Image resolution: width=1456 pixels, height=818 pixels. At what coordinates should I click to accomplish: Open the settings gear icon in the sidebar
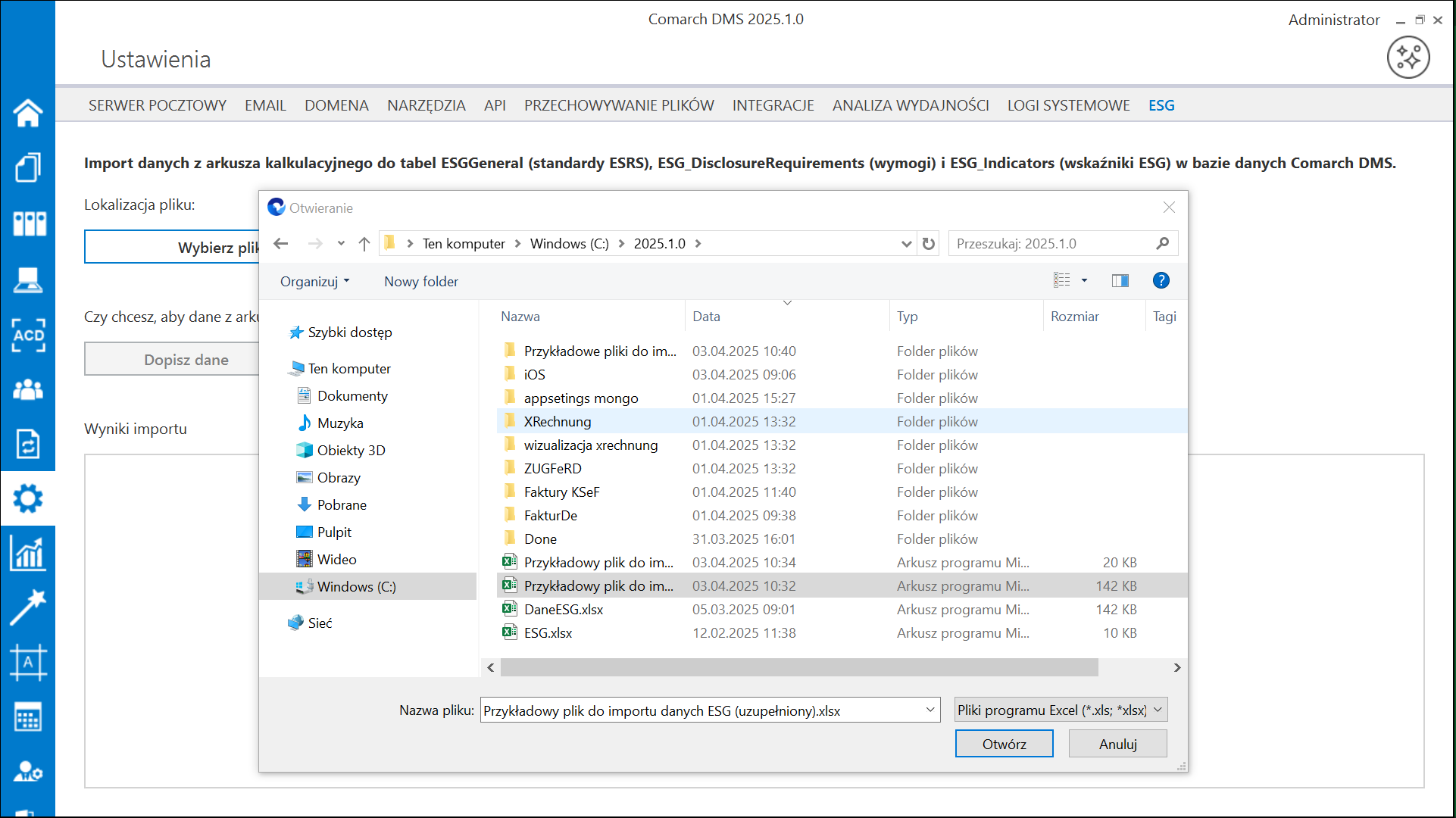coord(28,498)
